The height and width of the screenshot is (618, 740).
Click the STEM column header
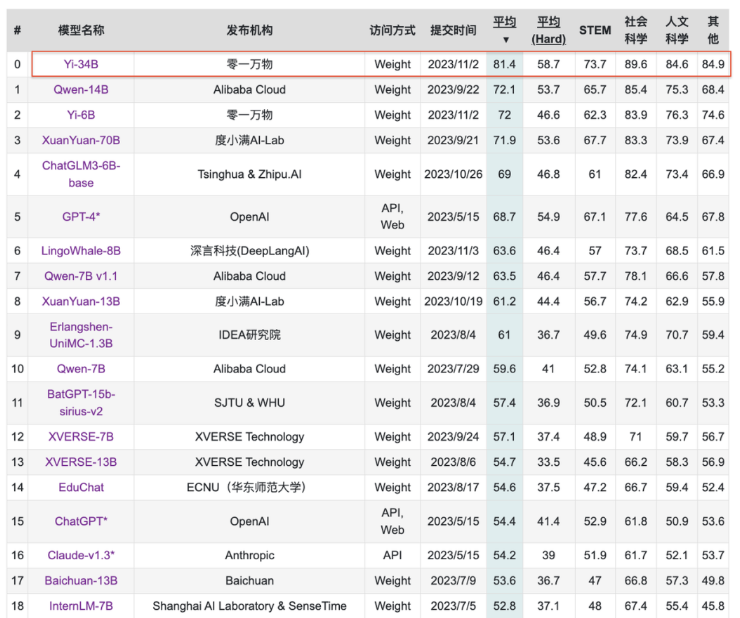(x=595, y=30)
